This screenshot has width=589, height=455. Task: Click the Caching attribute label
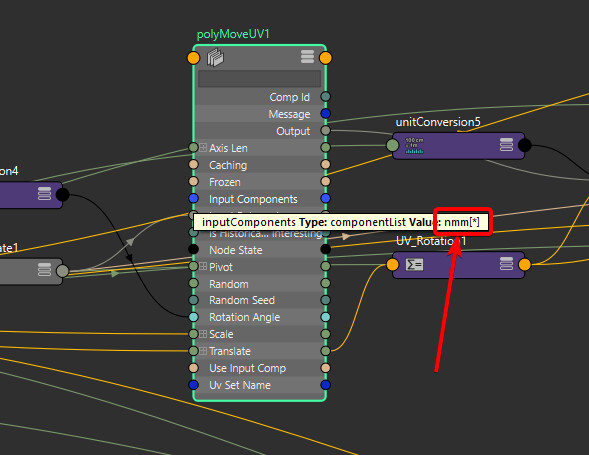point(228,165)
